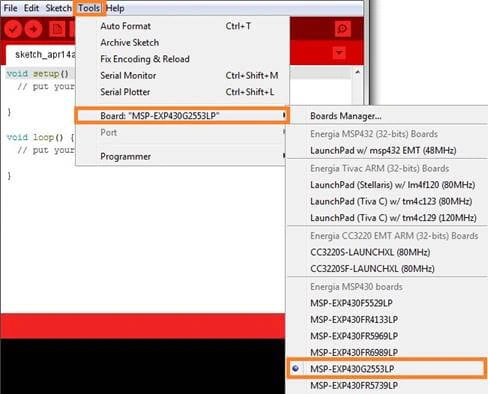Switch to the sketch_apr14a tab

(41, 55)
